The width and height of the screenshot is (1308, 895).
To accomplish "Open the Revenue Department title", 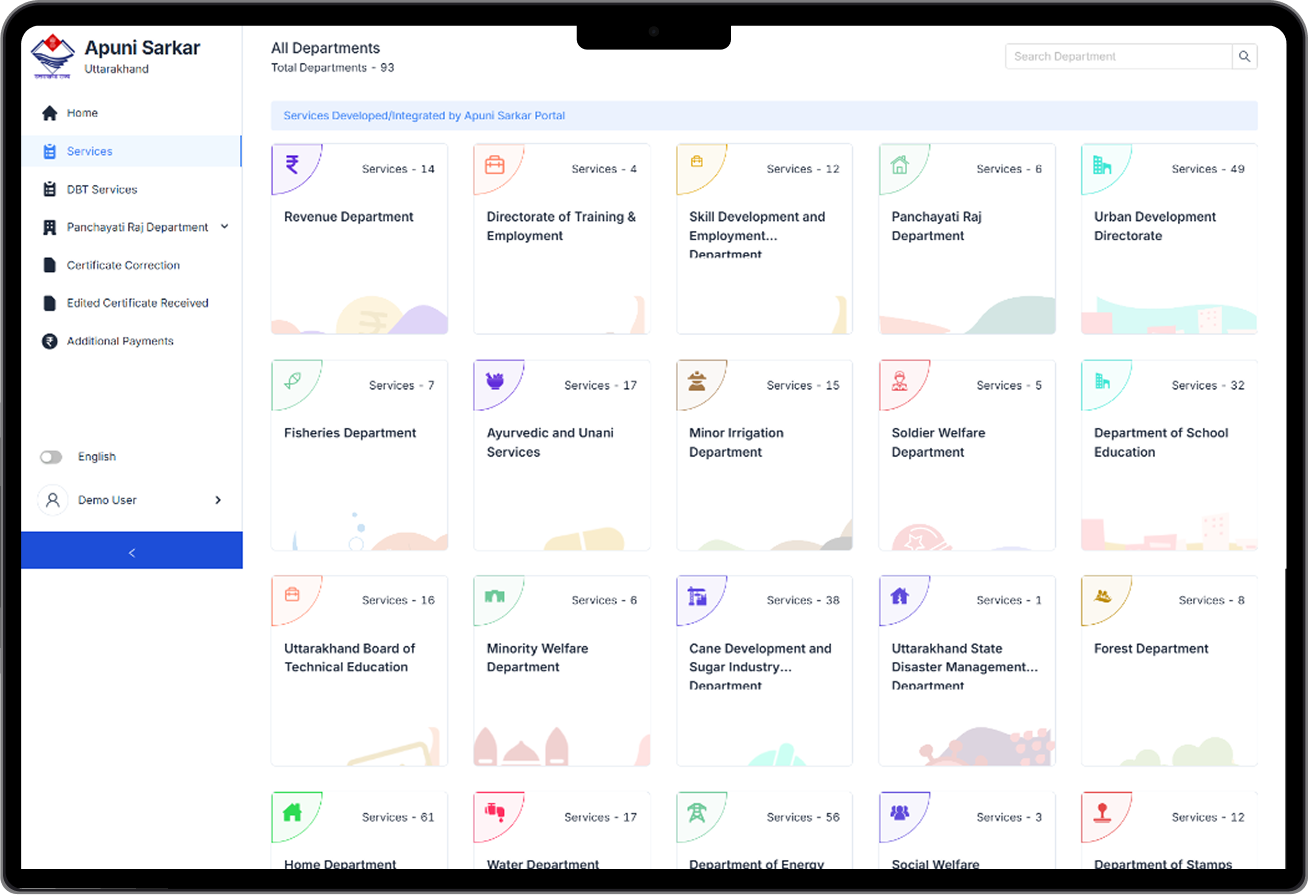I will tap(349, 217).
